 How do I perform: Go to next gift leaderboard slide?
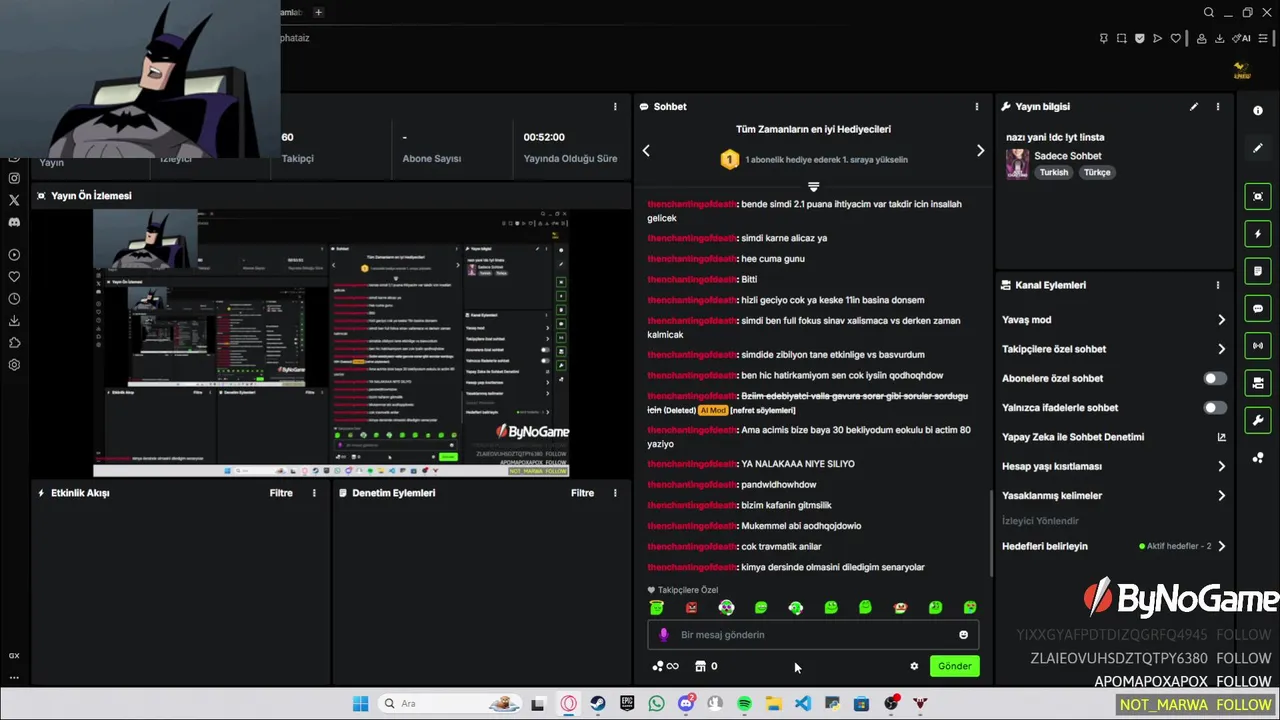980,150
